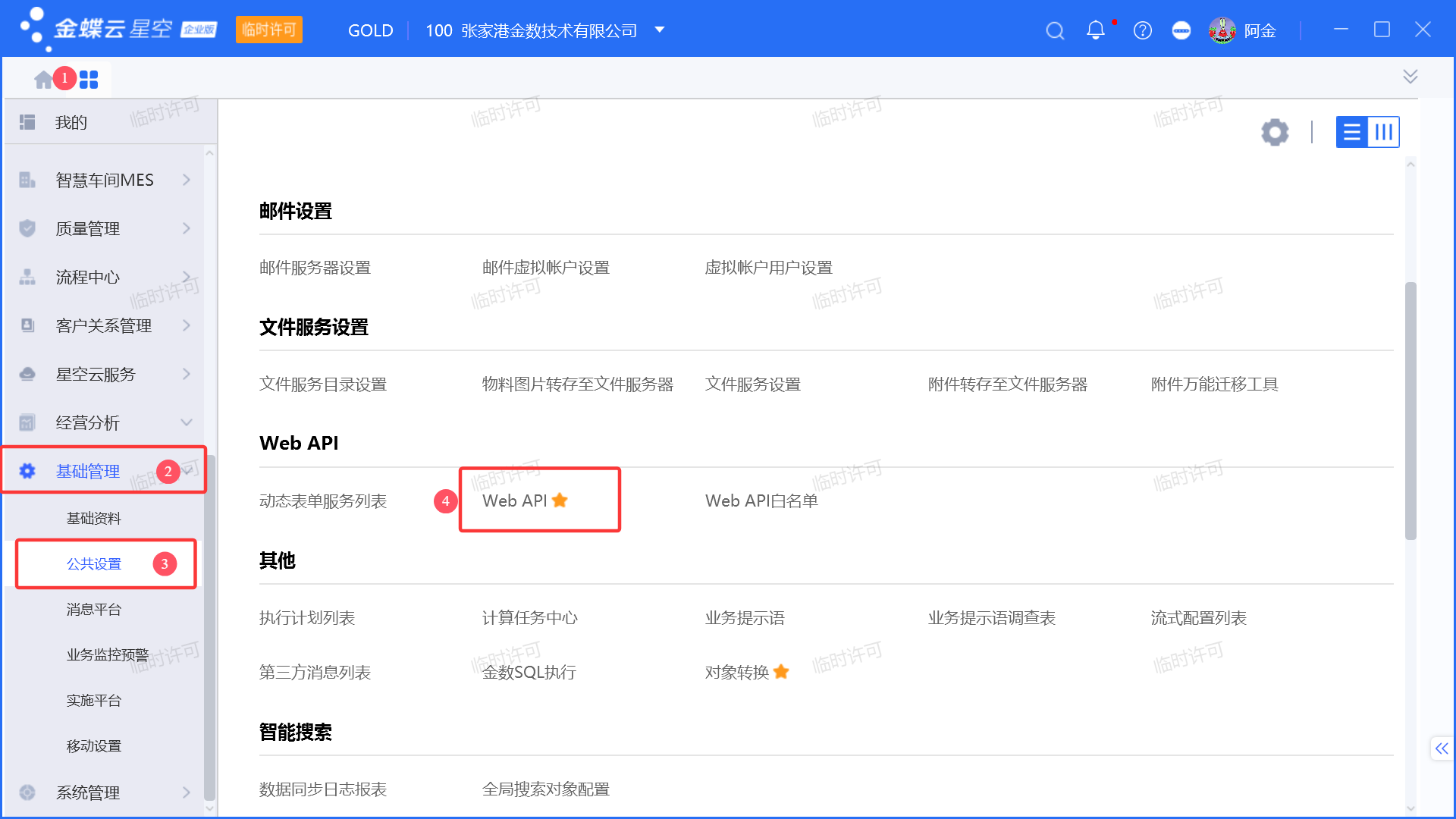Open the all-apps grid icon
1456x819 pixels.
(89, 79)
